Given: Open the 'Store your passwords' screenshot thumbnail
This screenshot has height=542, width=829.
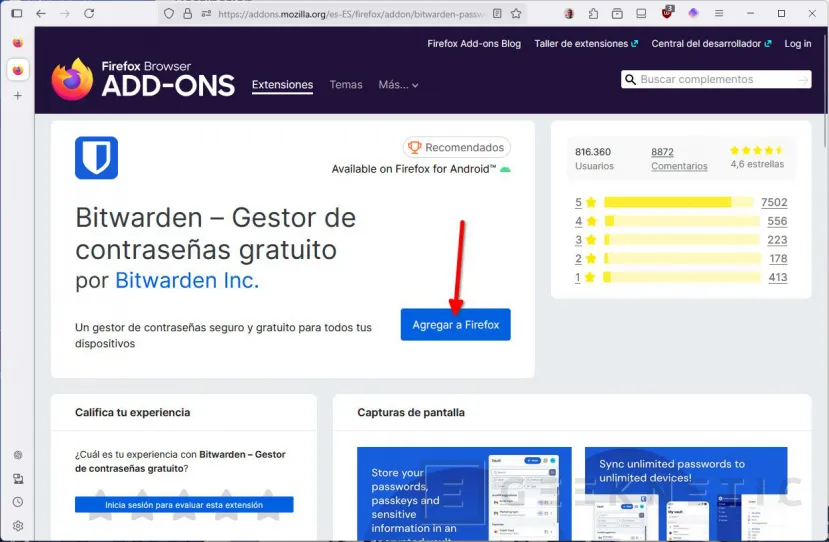Looking at the screenshot, I should click(x=464, y=494).
